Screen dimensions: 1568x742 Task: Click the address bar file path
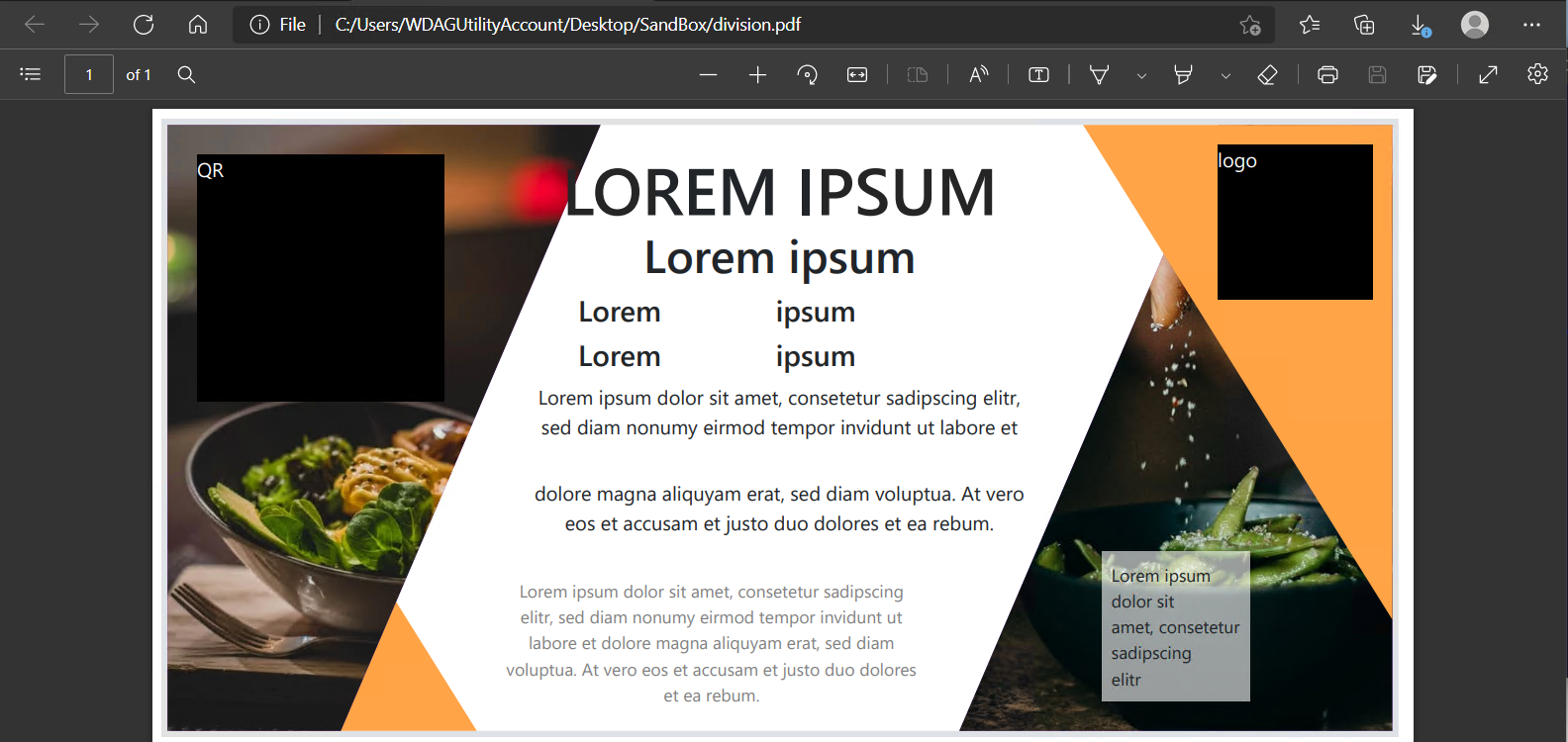point(567,25)
